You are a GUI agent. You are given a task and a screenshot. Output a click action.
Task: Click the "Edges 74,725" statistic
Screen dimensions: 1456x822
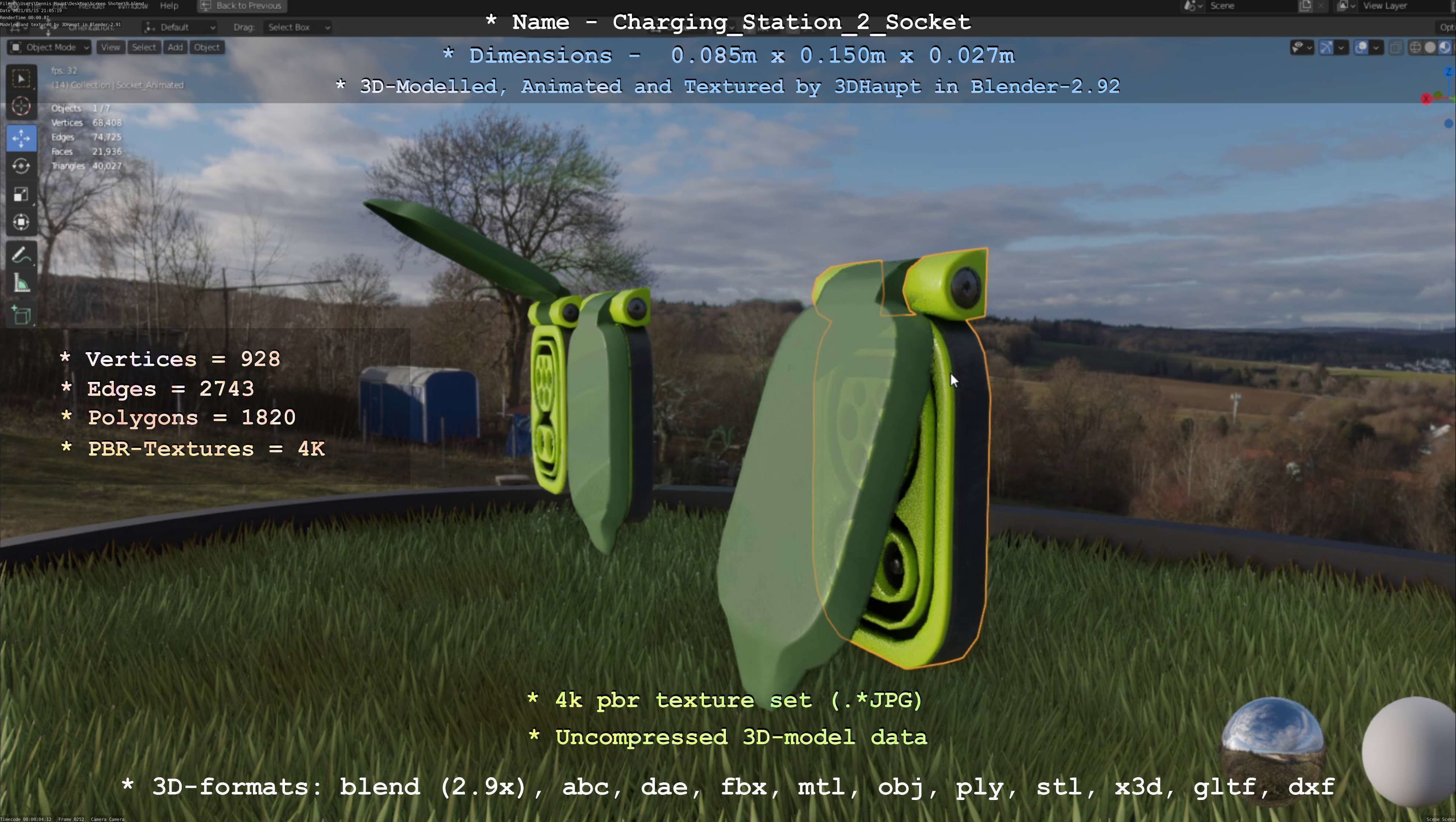pos(86,137)
